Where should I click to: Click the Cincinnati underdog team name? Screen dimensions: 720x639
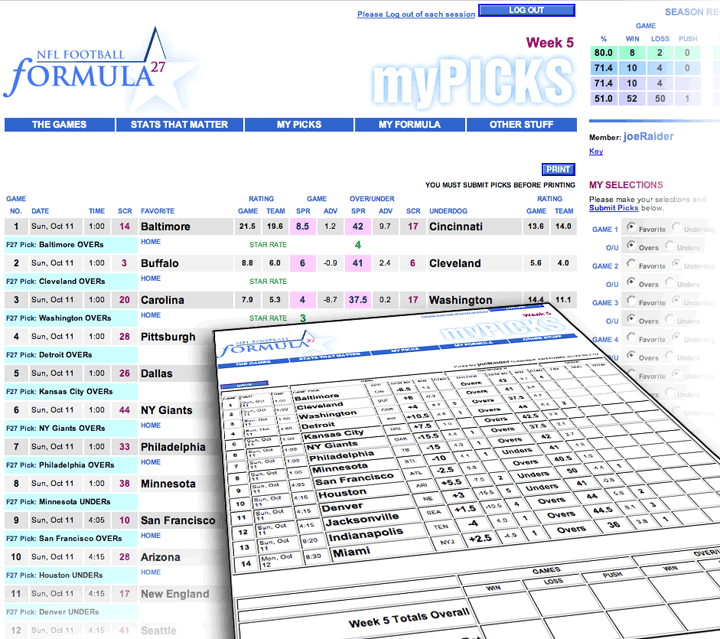click(456, 226)
